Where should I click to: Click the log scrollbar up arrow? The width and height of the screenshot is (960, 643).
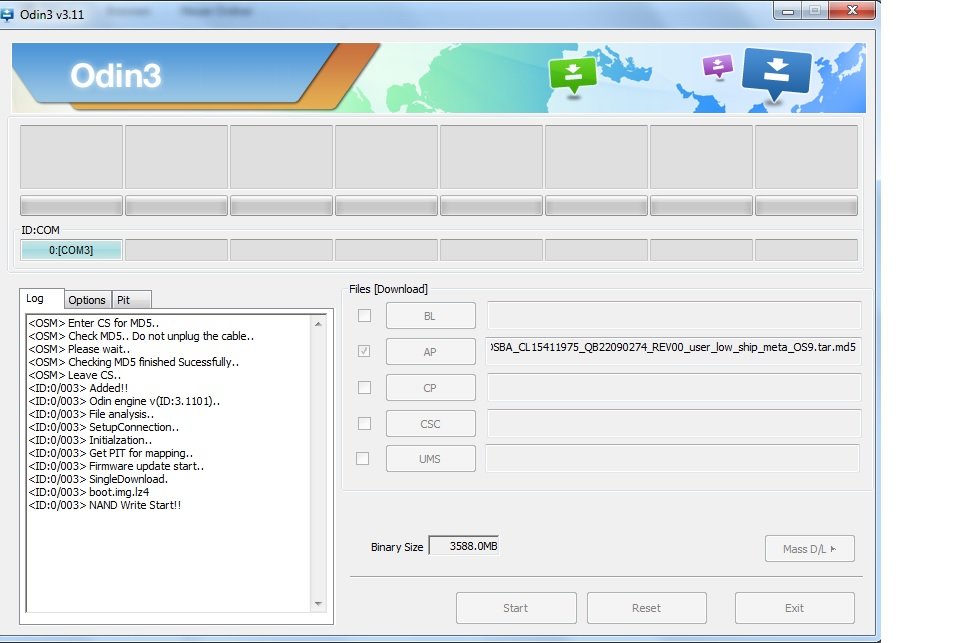coord(318,324)
